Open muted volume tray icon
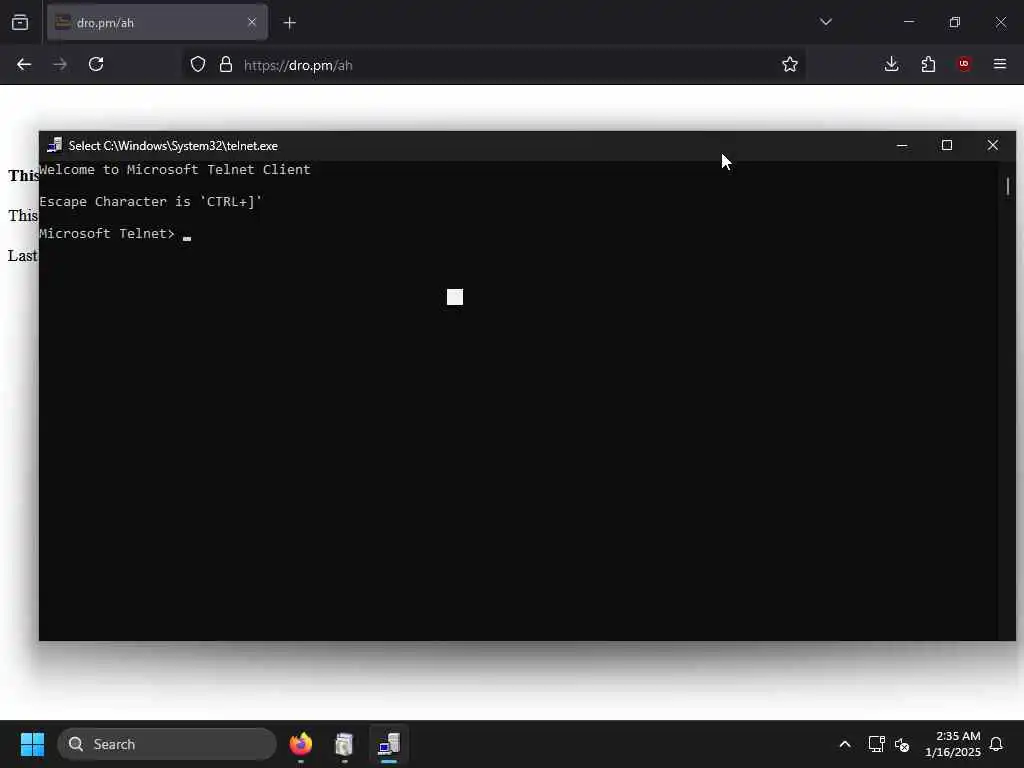The image size is (1024, 768). (902, 744)
